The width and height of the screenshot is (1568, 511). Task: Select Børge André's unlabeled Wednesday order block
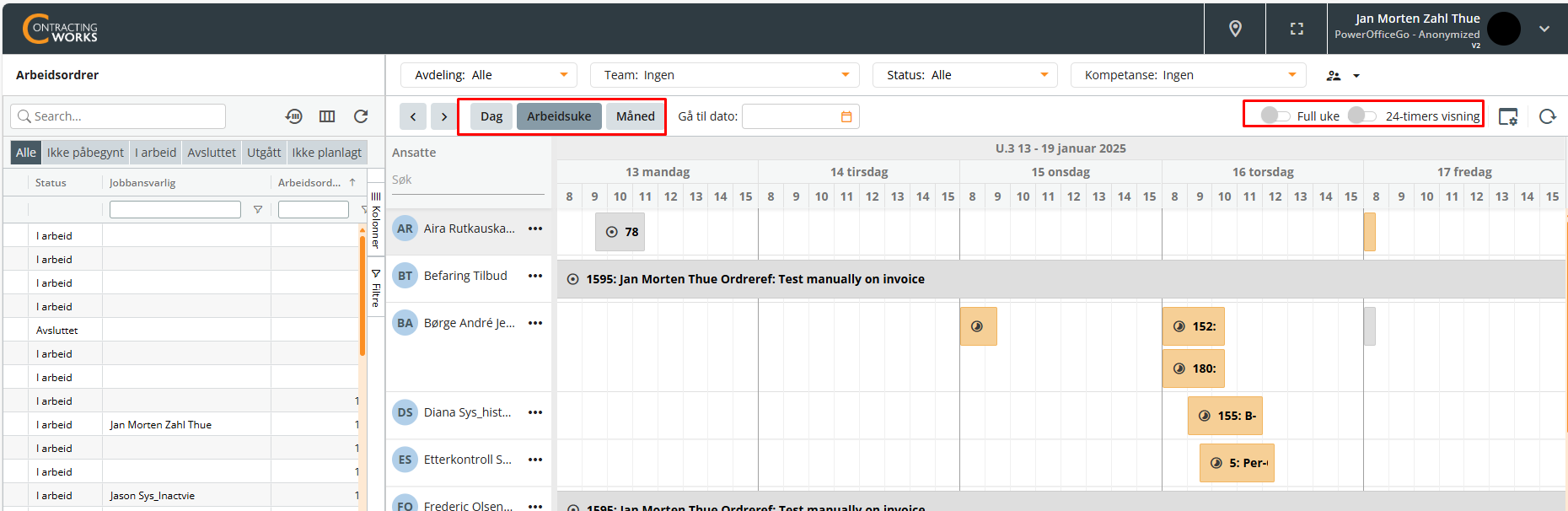point(979,326)
